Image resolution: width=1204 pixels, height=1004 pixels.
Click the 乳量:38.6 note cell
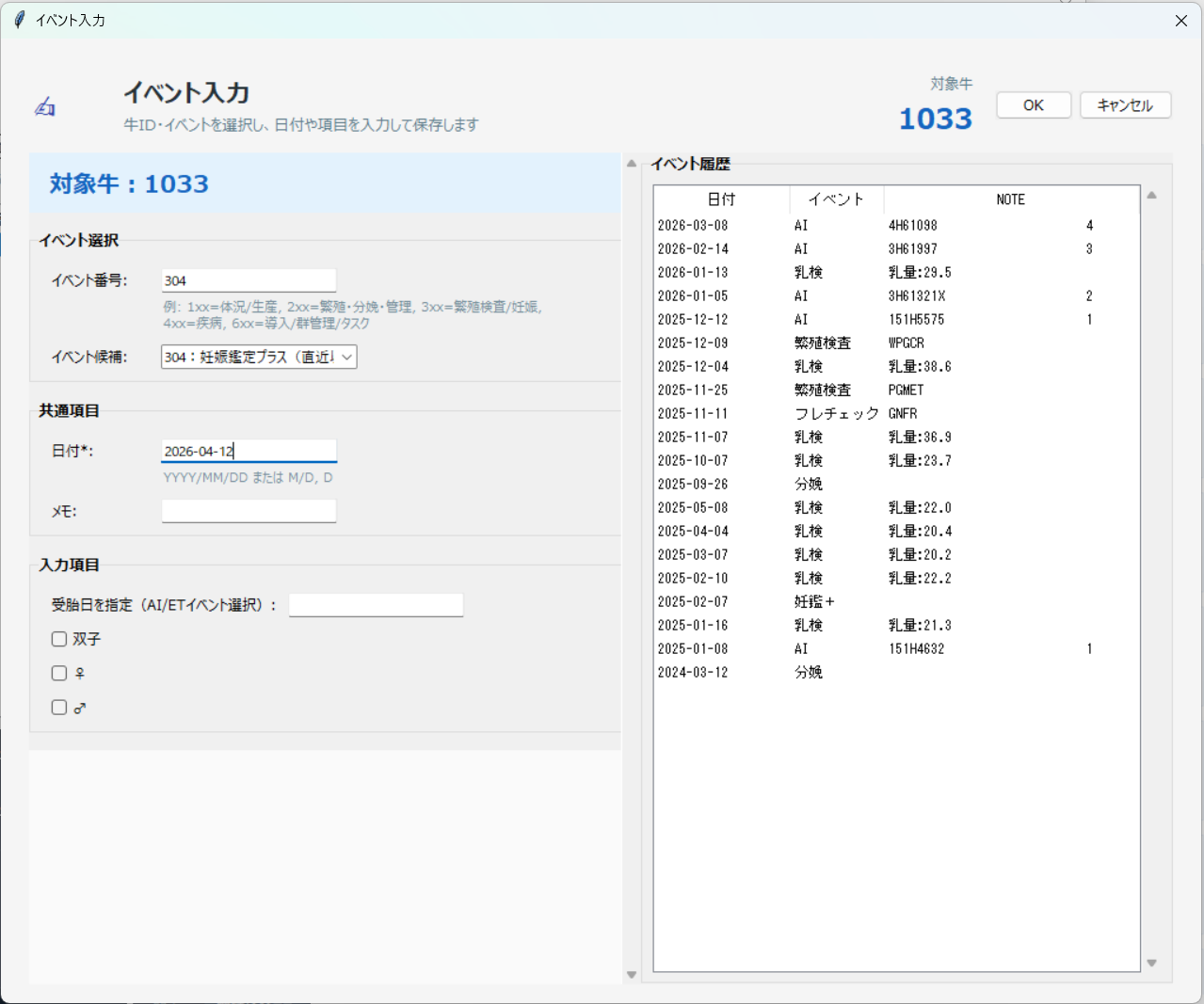[x=920, y=367]
